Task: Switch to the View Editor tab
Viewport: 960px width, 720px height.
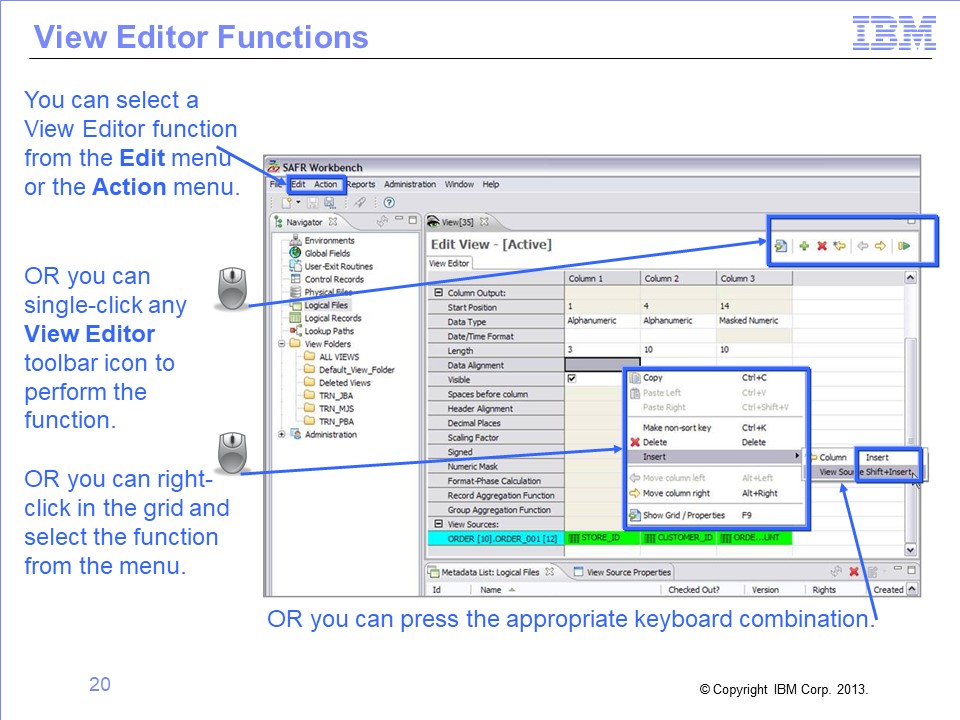Action: 449,263
